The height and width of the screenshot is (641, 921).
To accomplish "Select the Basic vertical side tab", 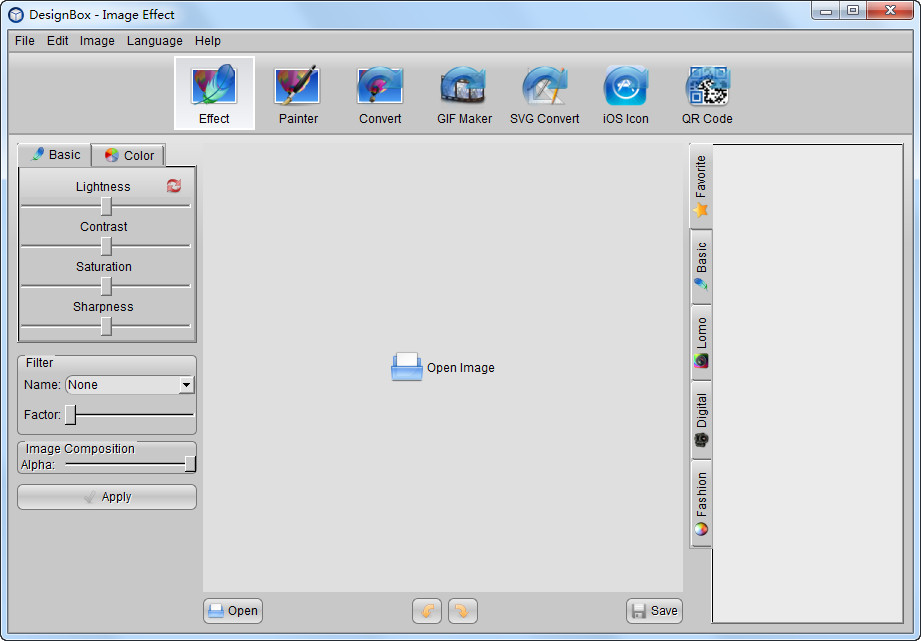I will (701, 266).
